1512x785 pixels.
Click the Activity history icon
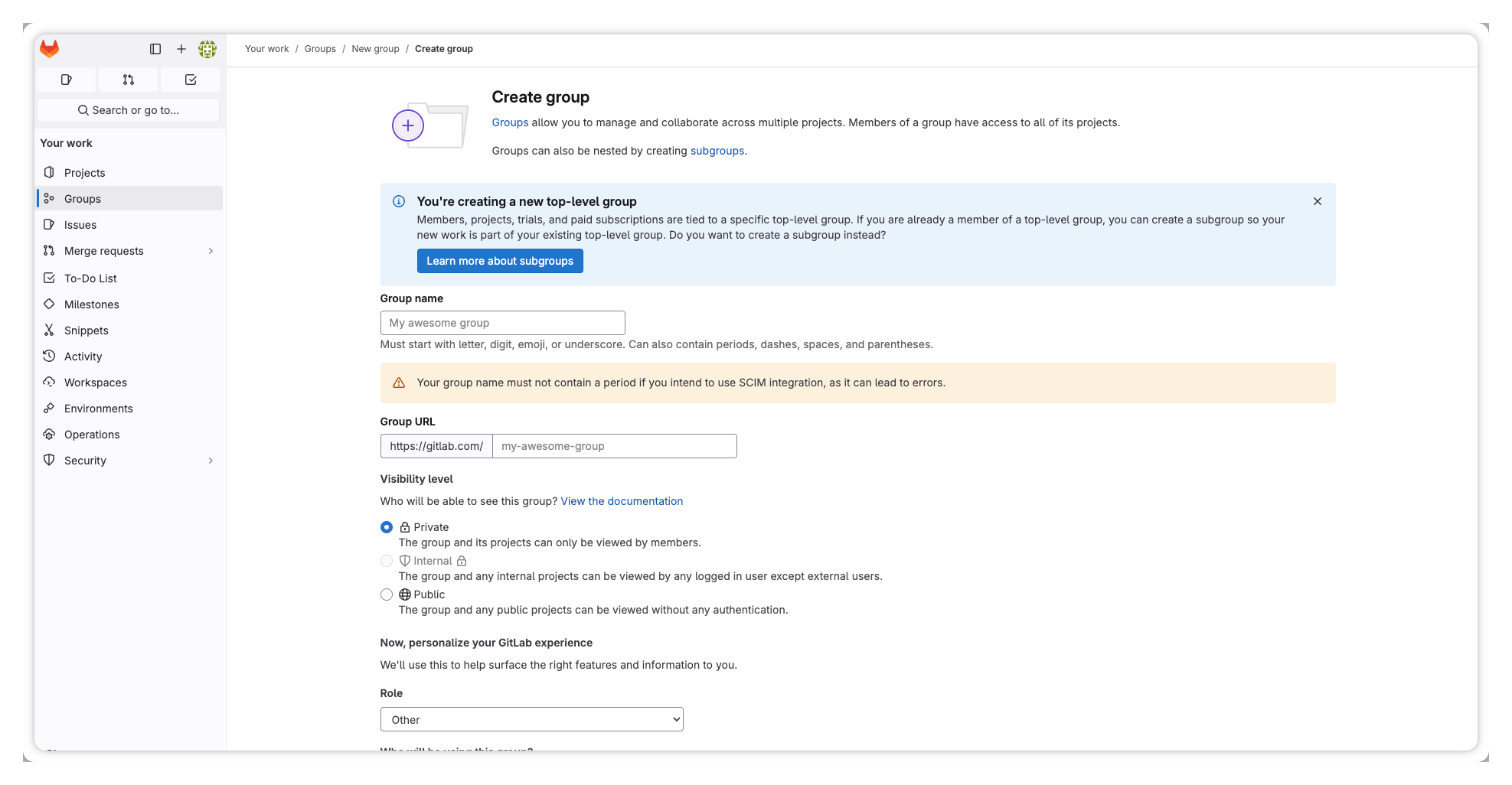49,357
